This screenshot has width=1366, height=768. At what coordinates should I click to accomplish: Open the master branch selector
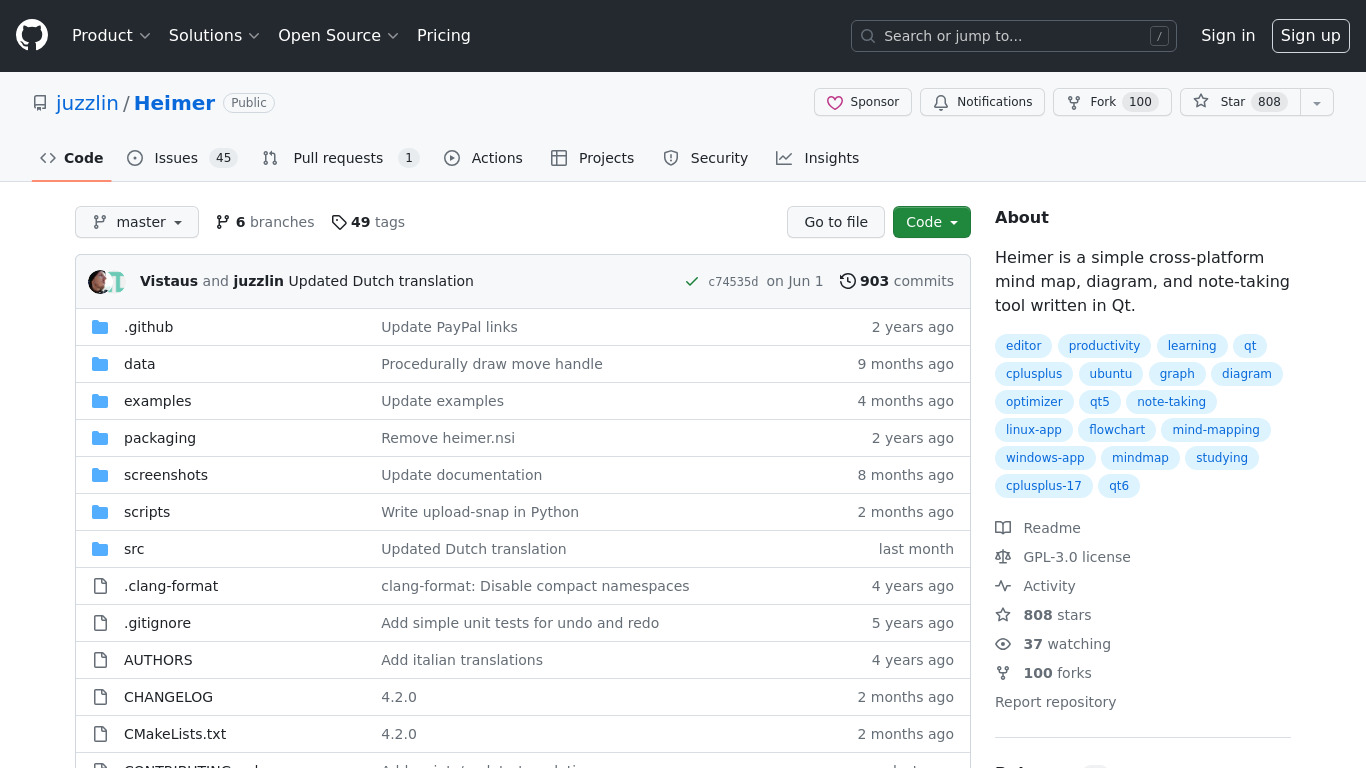[137, 222]
